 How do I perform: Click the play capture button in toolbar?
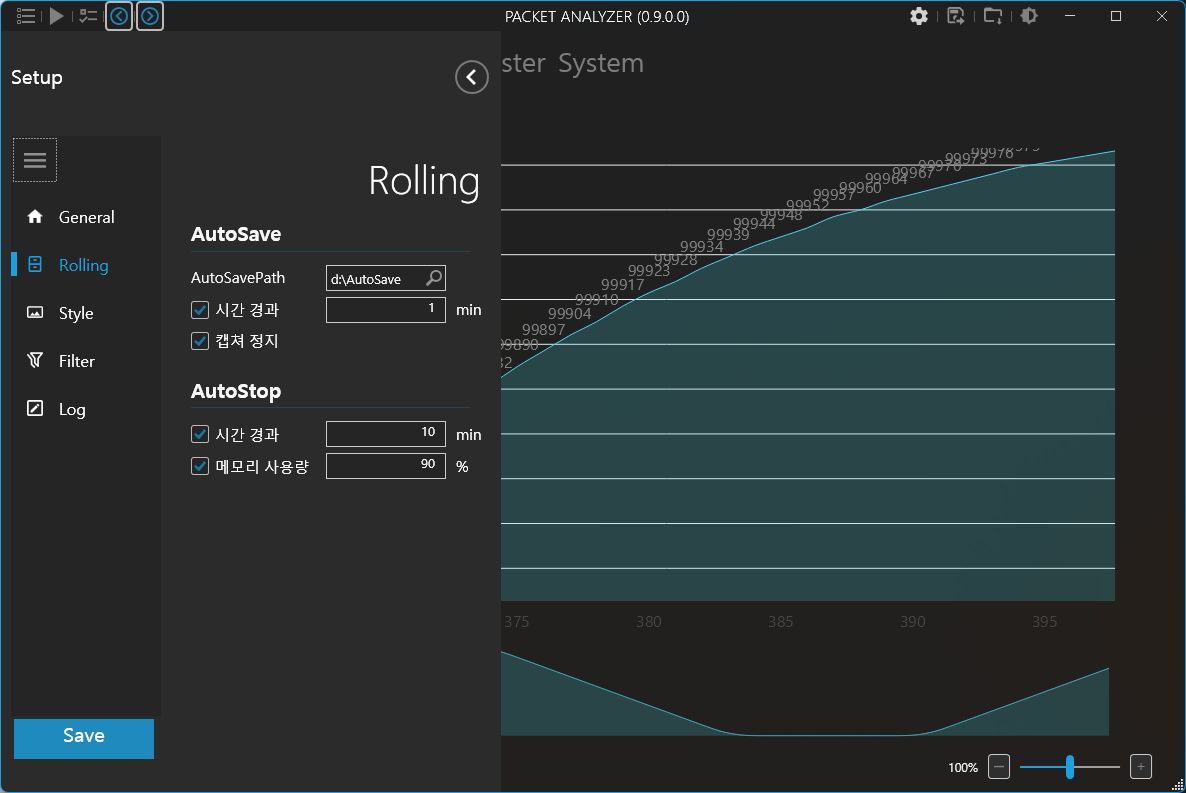[x=57, y=16]
